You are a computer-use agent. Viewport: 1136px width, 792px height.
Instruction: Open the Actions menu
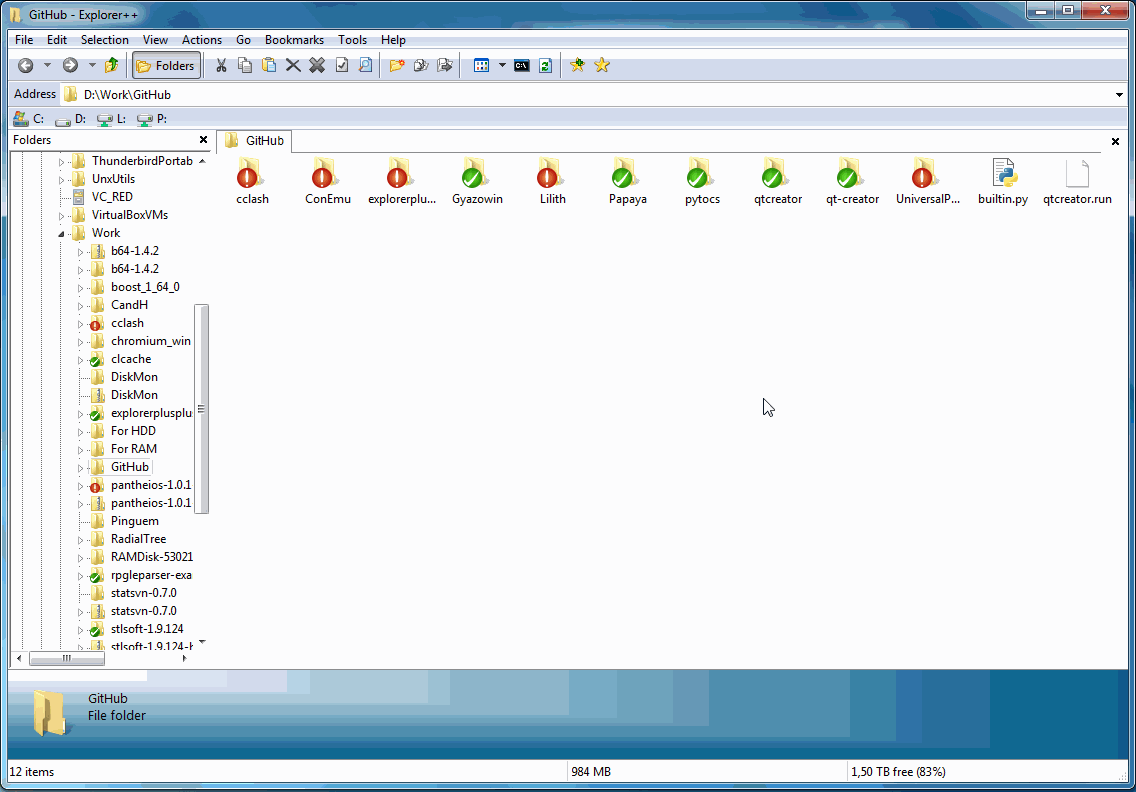[201, 40]
